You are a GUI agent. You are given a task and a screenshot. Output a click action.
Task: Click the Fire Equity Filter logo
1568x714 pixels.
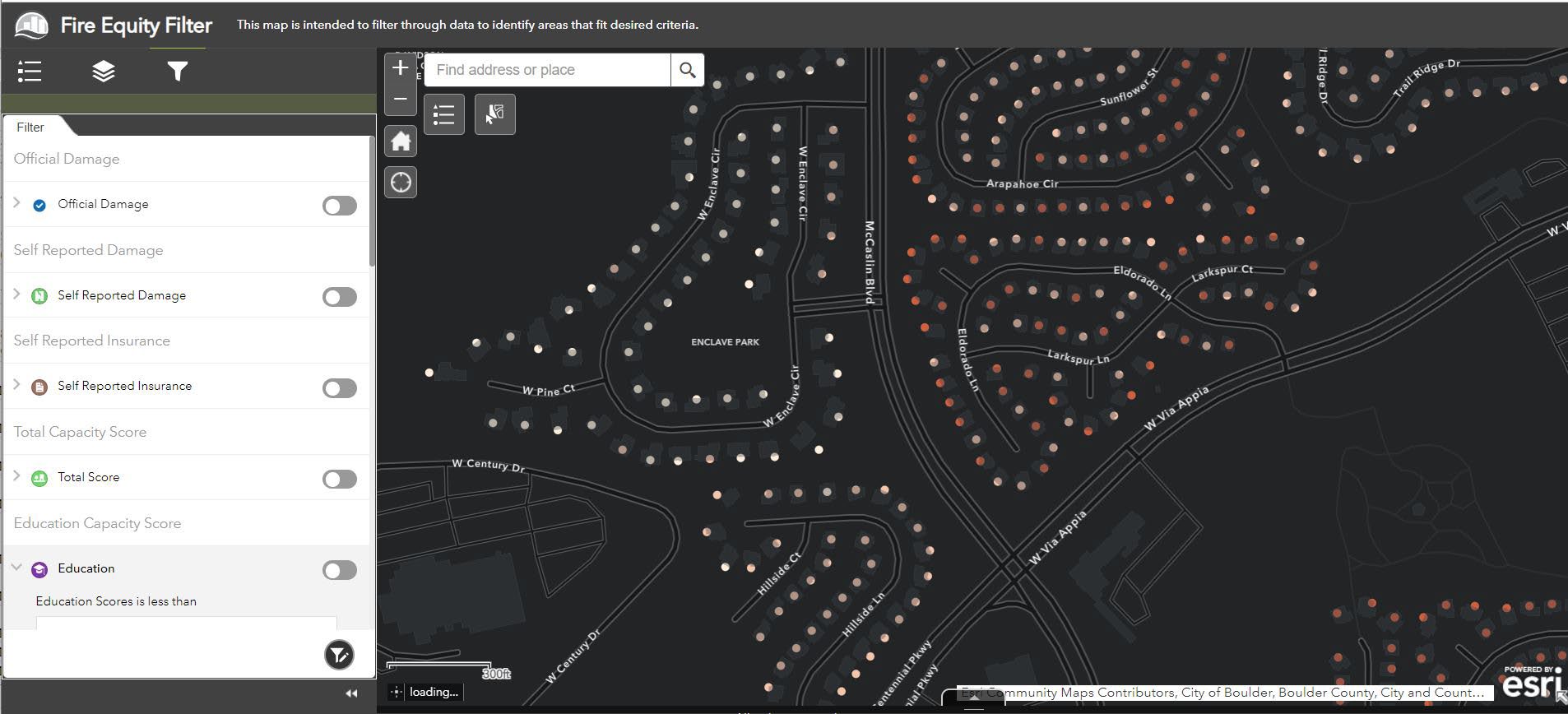[32, 25]
